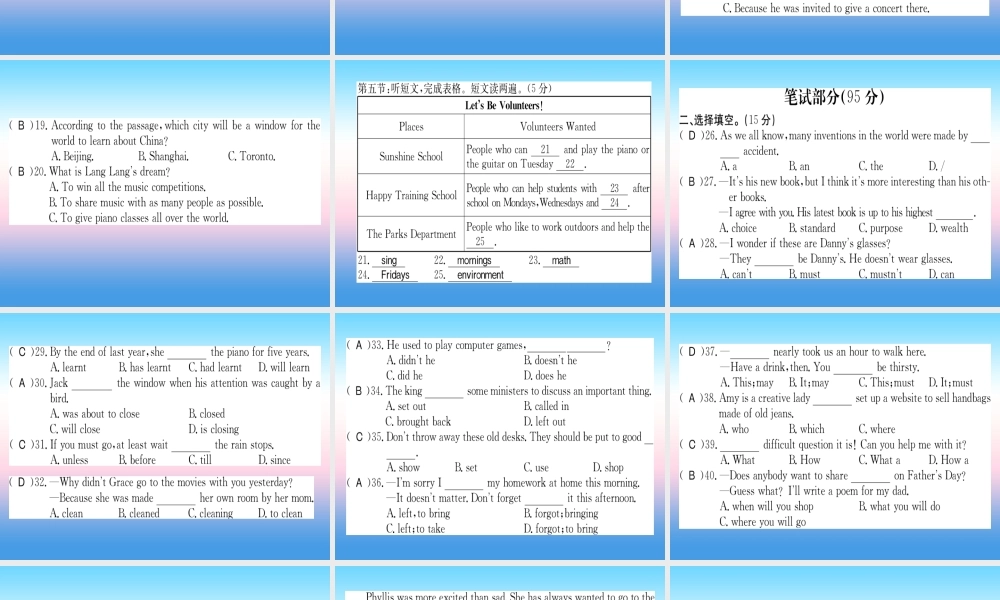
Task: Click option 'C. where' in question 38
Action: (x=876, y=430)
